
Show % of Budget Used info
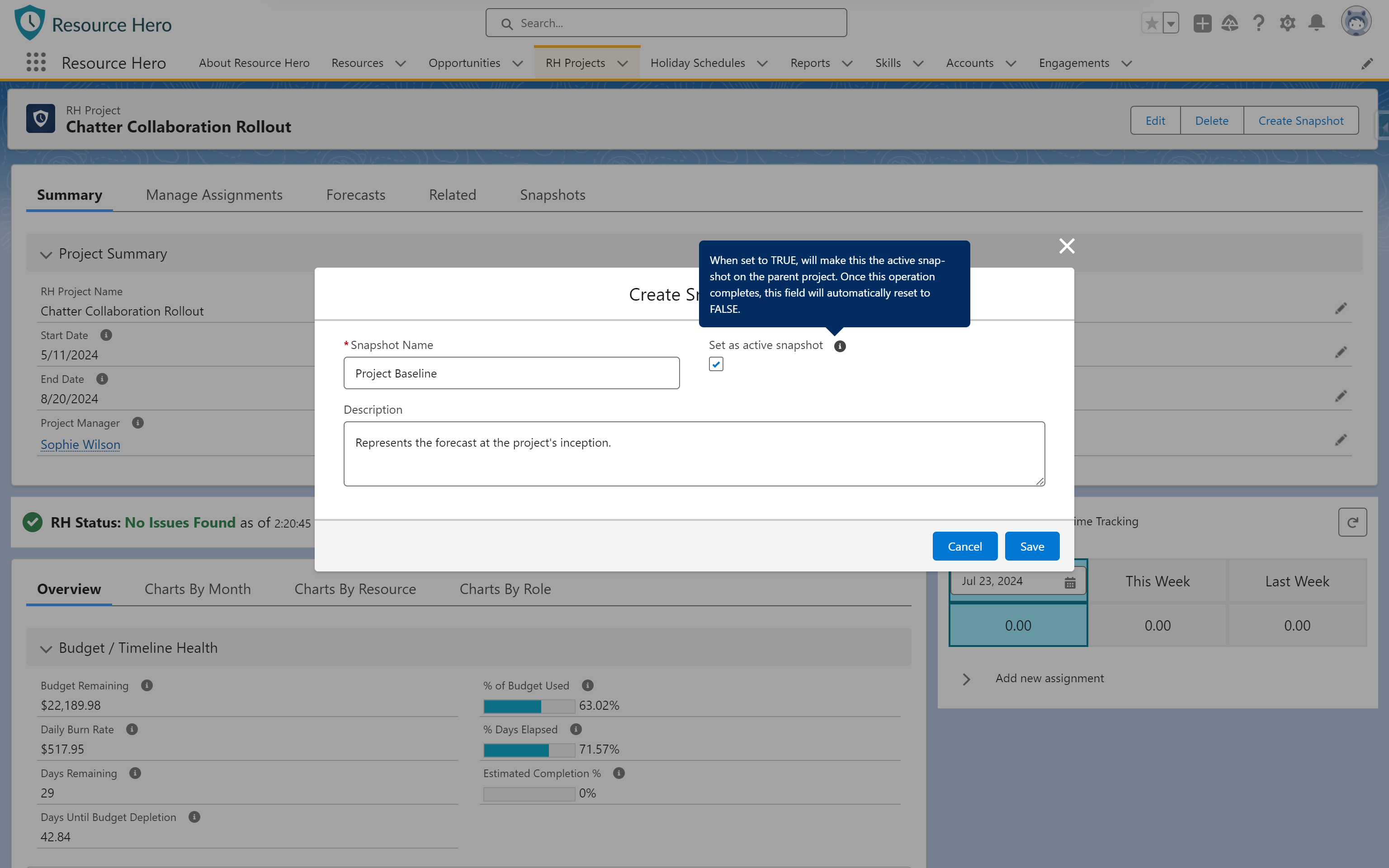588,685
